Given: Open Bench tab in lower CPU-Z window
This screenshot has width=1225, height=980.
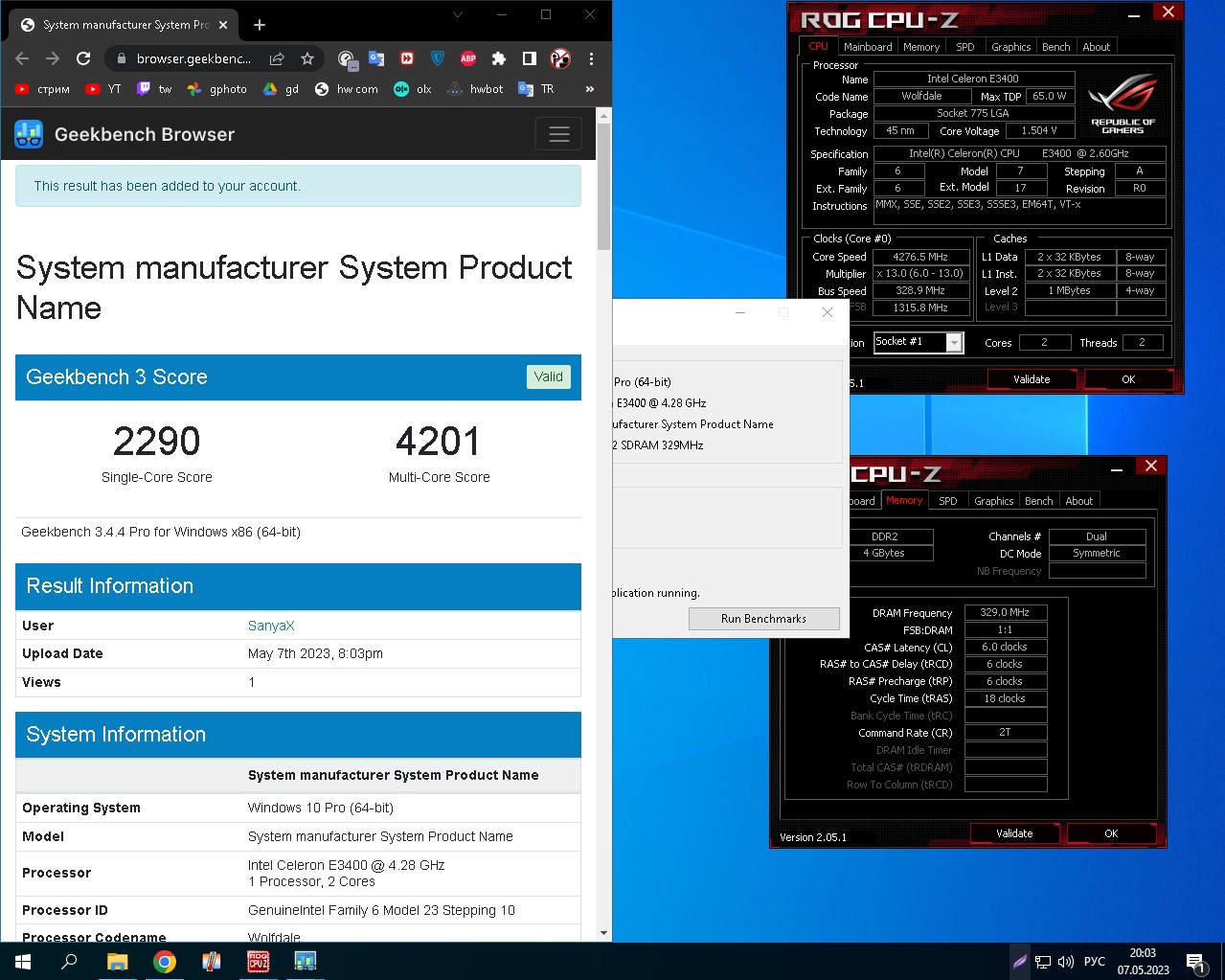Looking at the screenshot, I should (1038, 501).
